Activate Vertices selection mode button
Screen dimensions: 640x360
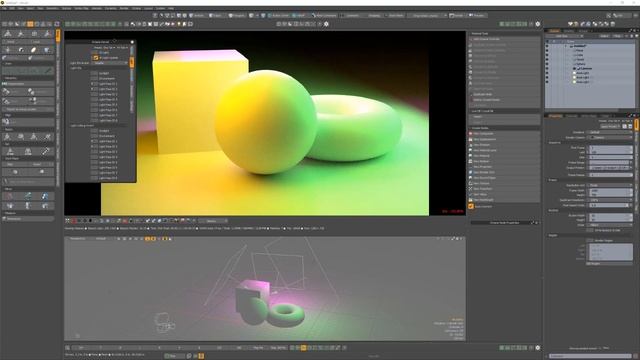(x=198, y=16)
